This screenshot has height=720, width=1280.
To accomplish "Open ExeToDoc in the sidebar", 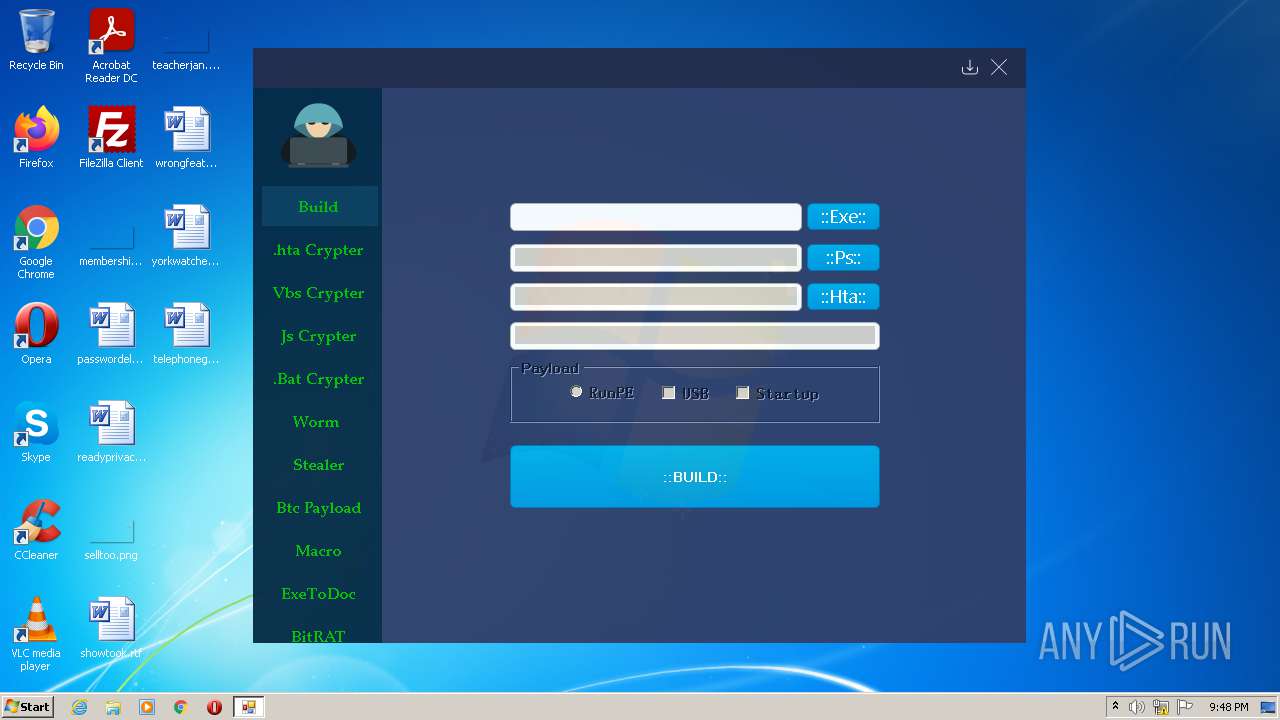I will click(x=319, y=594).
